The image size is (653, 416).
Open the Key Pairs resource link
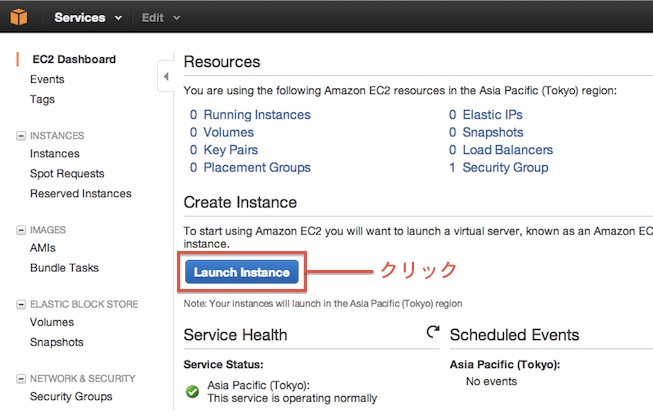tap(233, 150)
